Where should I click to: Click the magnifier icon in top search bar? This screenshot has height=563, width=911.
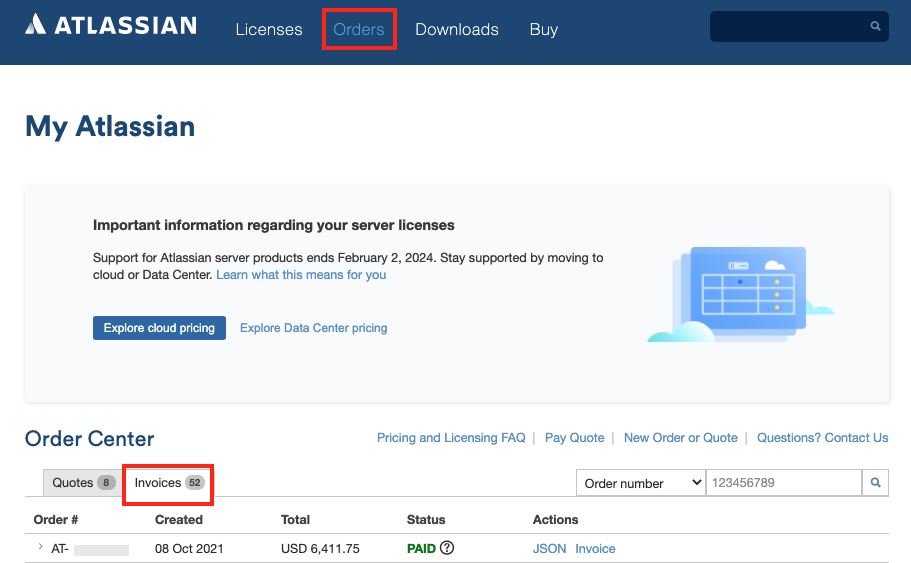tap(875, 27)
